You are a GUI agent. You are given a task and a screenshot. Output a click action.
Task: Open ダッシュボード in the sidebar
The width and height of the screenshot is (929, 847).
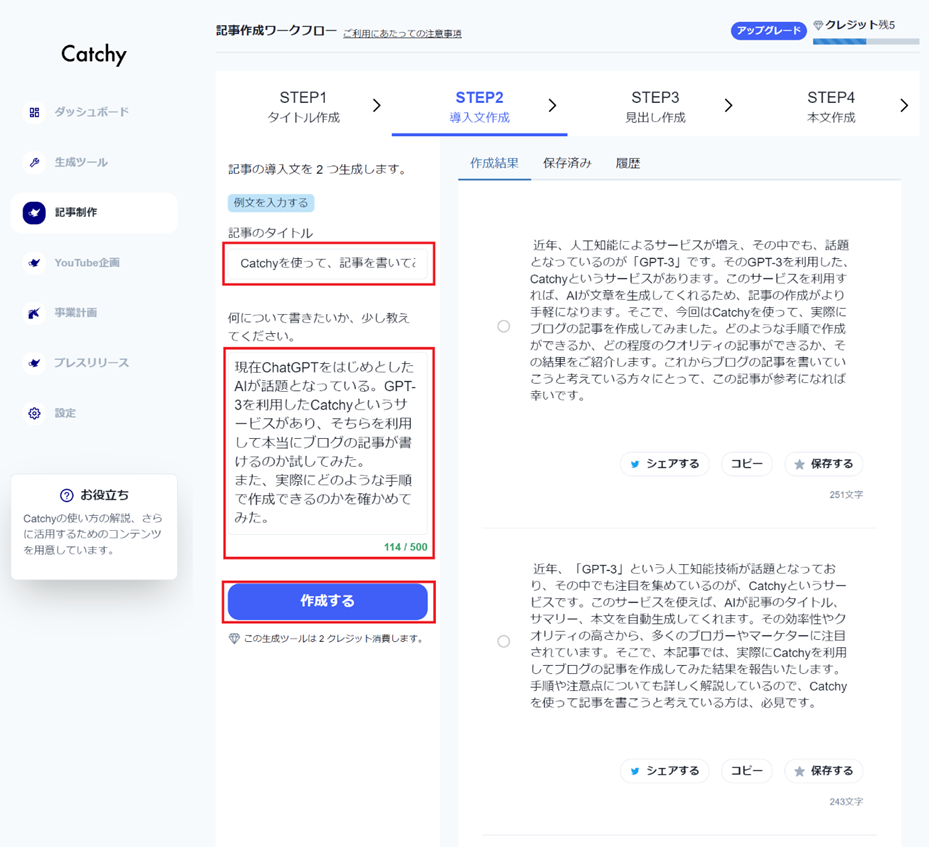pyautogui.click(x=92, y=112)
